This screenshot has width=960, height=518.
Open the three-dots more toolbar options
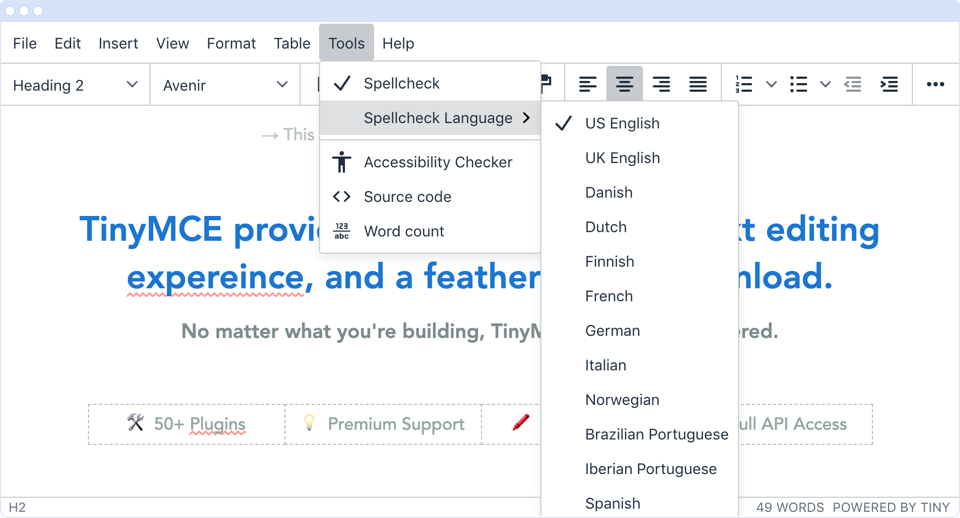(x=935, y=84)
